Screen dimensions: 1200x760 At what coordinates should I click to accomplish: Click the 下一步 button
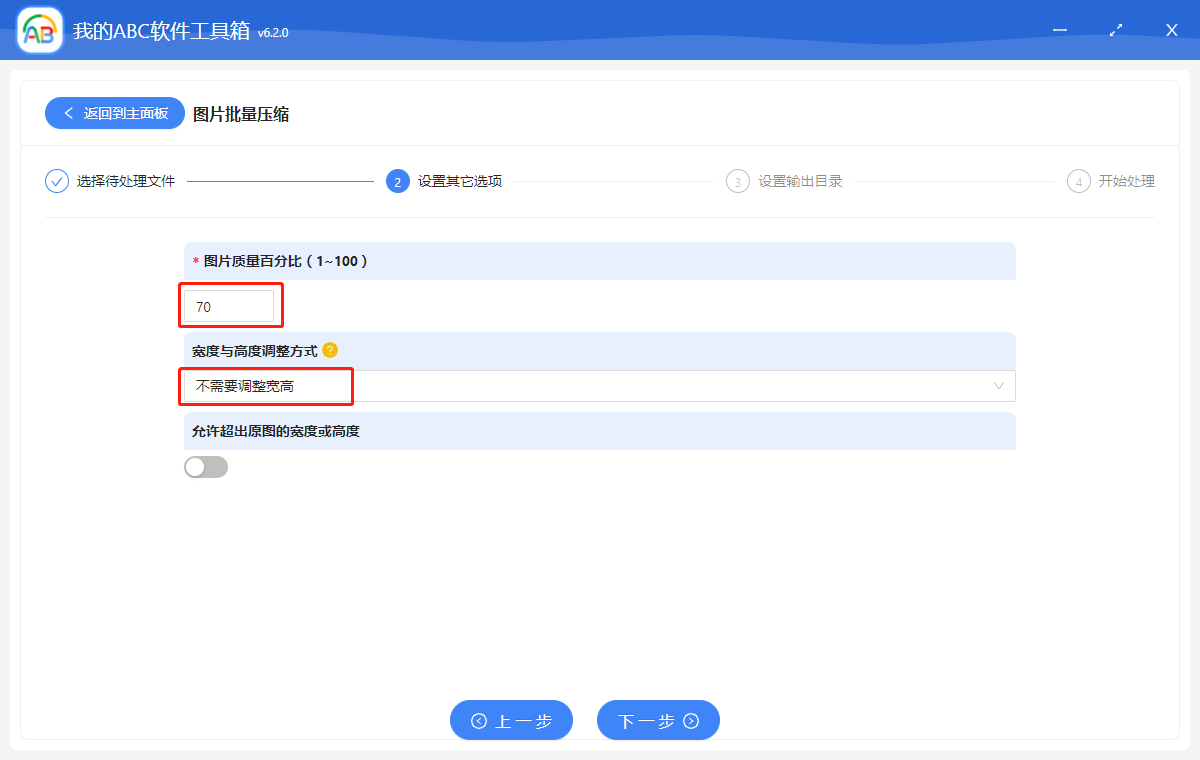pyautogui.click(x=658, y=720)
